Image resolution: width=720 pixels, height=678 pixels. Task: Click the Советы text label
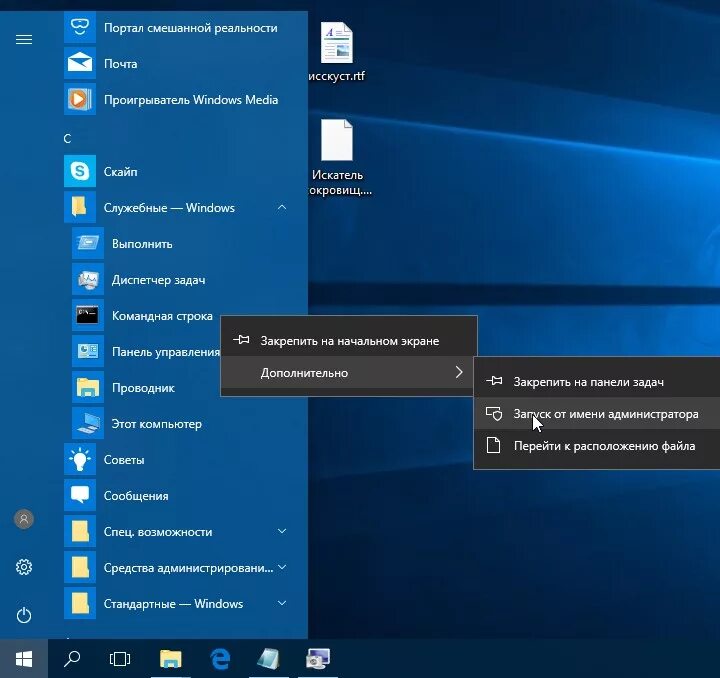tap(124, 460)
